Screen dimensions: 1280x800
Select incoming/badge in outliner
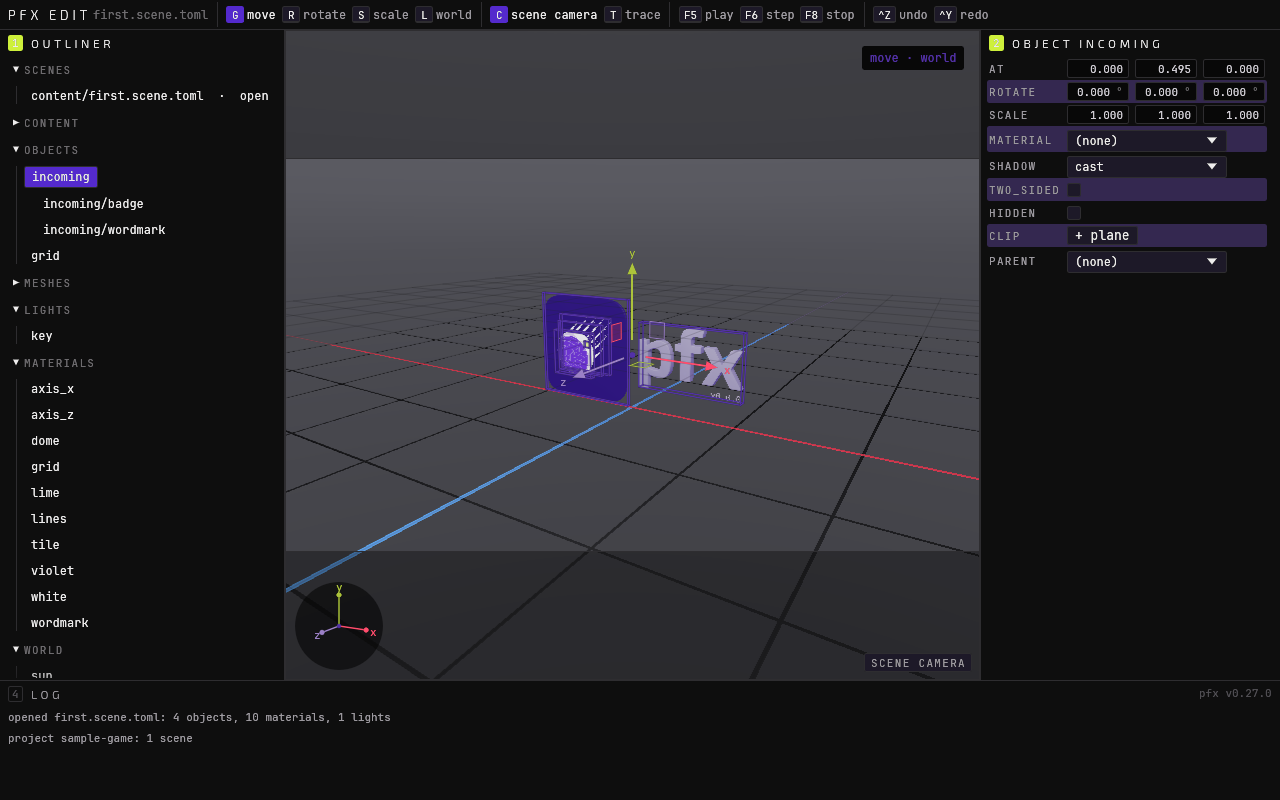pos(93,204)
